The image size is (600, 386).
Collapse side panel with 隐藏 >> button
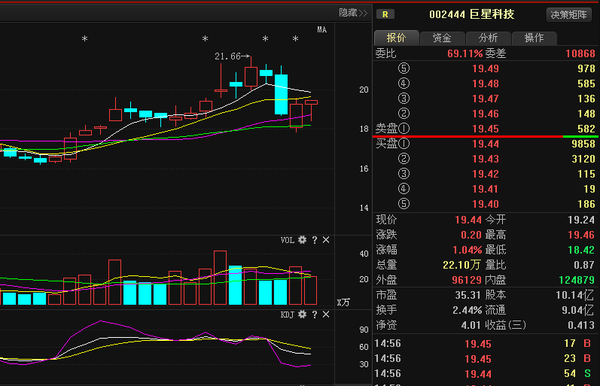click(353, 13)
